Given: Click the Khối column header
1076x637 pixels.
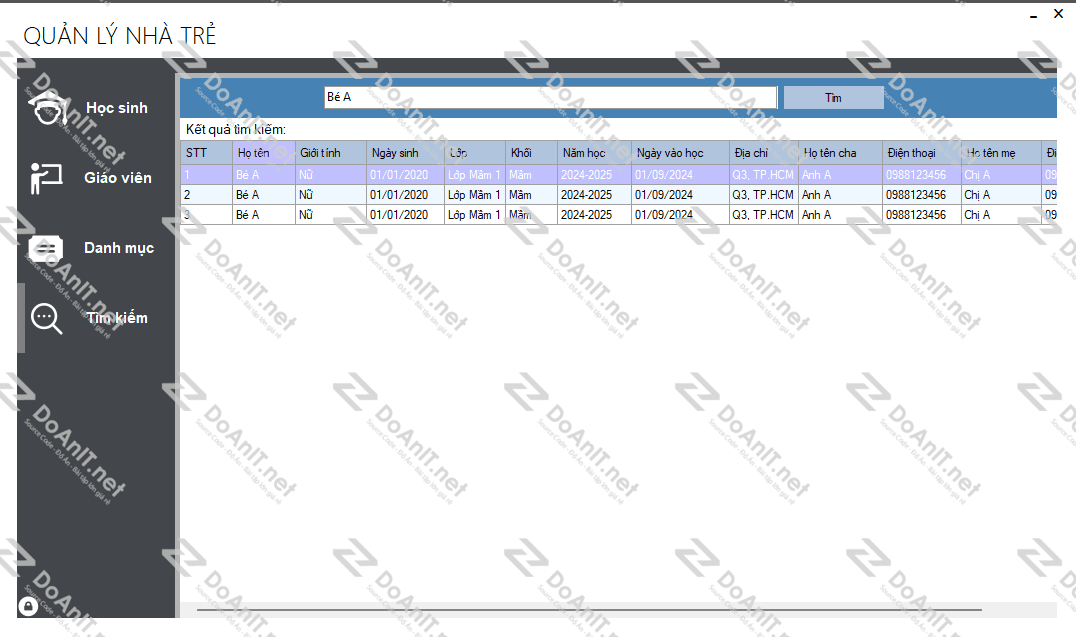Looking at the screenshot, I should click(531, 153).
